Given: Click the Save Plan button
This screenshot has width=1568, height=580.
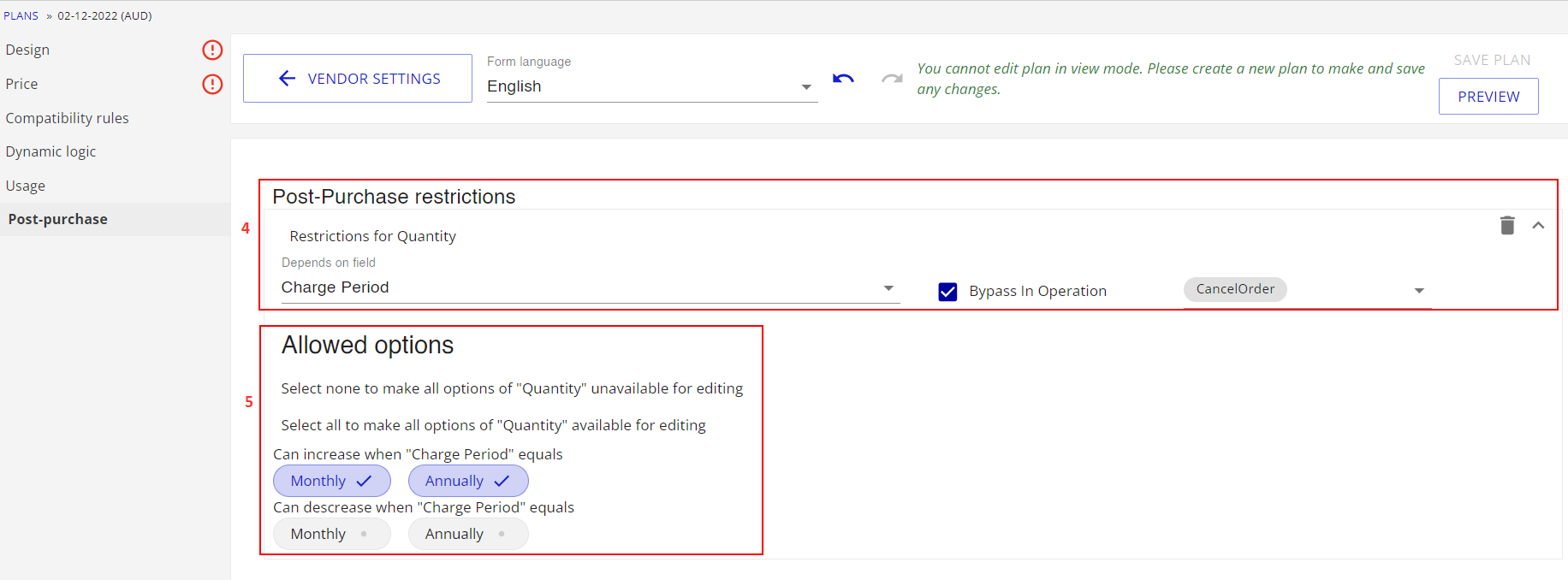Looking at the screenshot, I should point(1492,60).
